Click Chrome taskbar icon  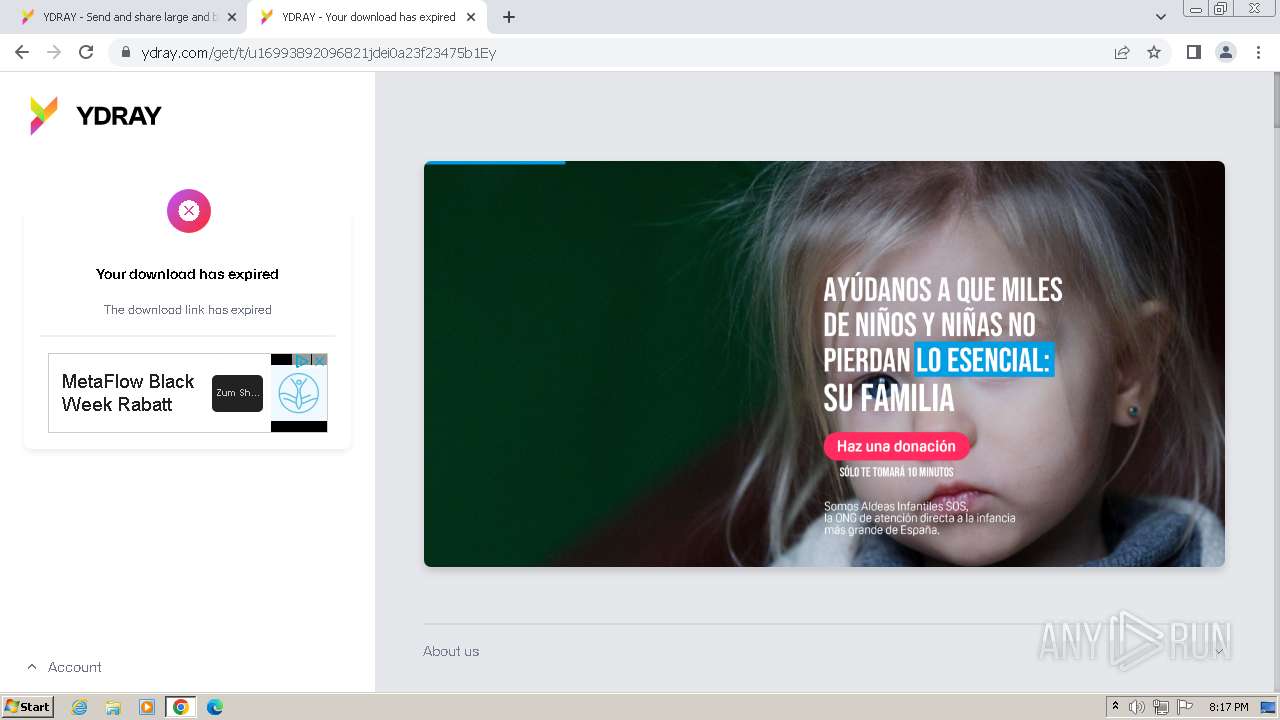181,707
